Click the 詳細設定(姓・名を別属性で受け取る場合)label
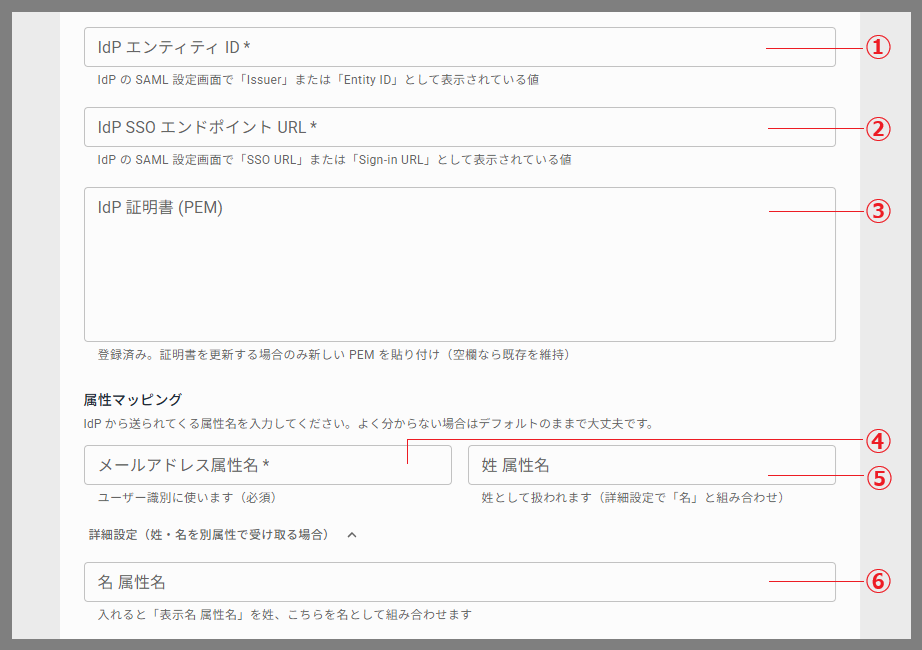The height and width of the screenshot is (650, 922). point(209,535)
